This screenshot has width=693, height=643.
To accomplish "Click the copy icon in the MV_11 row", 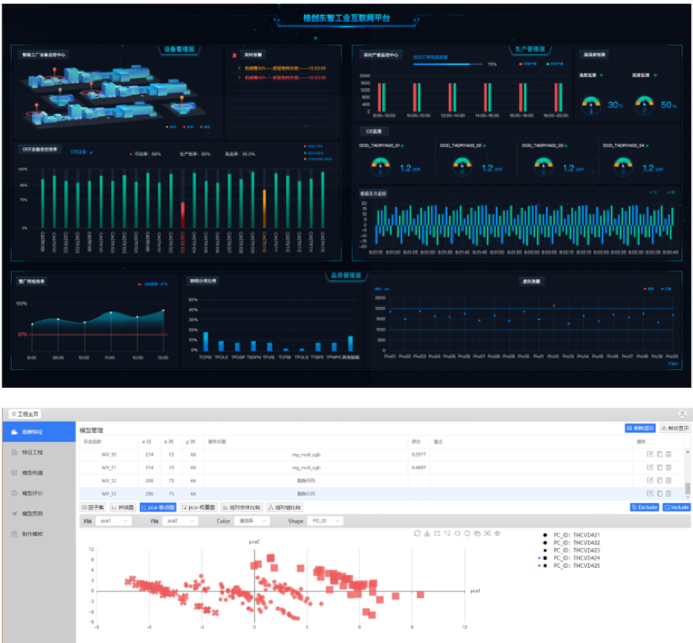I will (659, 467).
